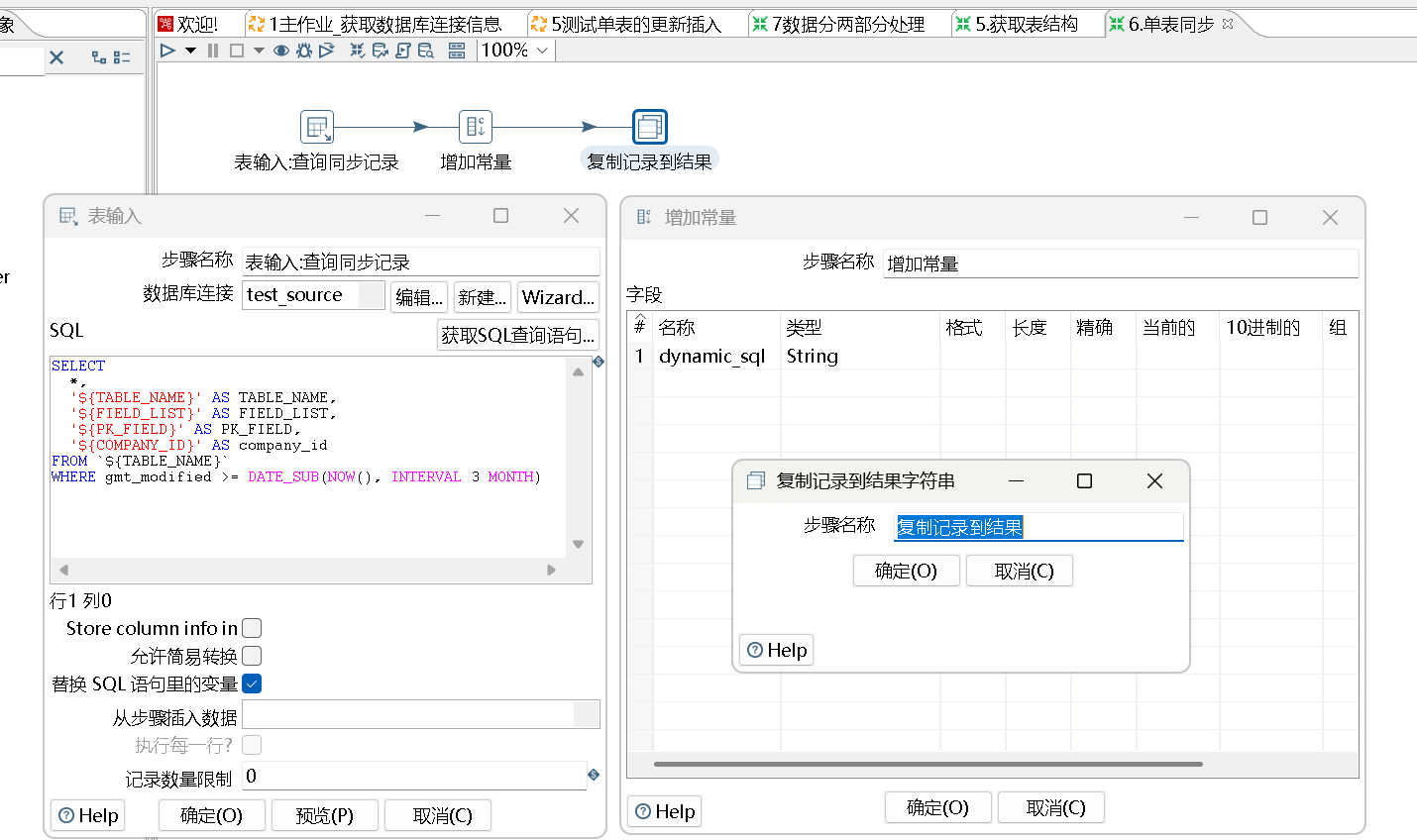This screenshot has height=840, width=1417.
Task: Generate the SQL needed for this transformation
Action: click(x=403, y=51)
